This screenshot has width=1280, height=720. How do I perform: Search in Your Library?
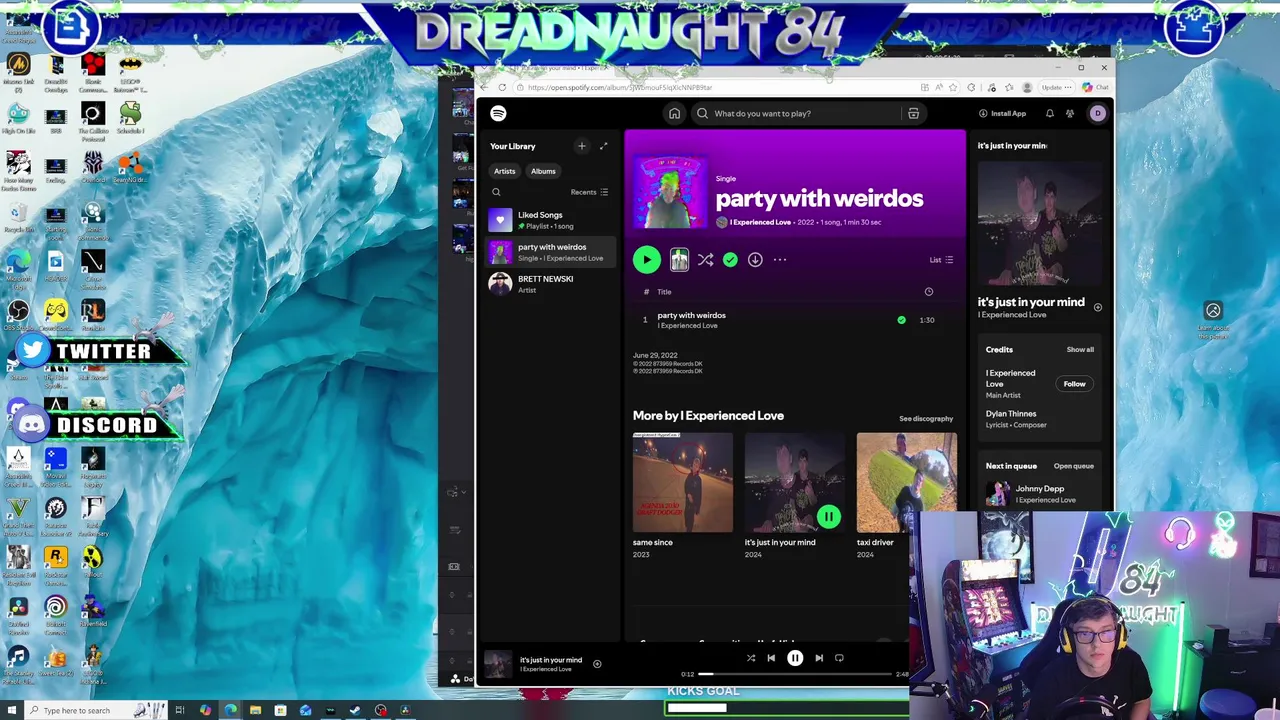496,192
